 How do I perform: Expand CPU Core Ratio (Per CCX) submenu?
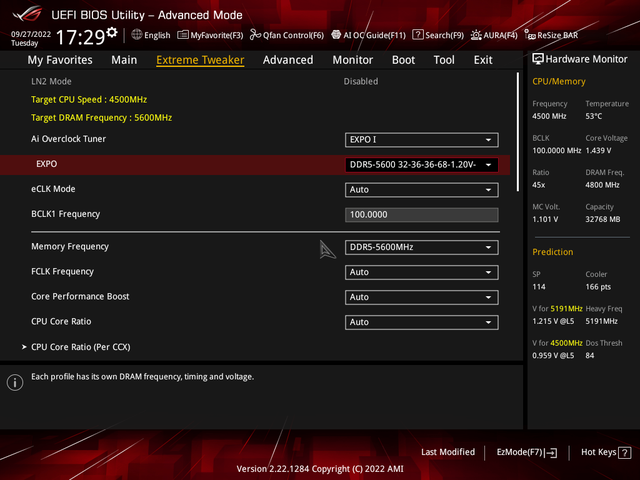pos(80,347)
